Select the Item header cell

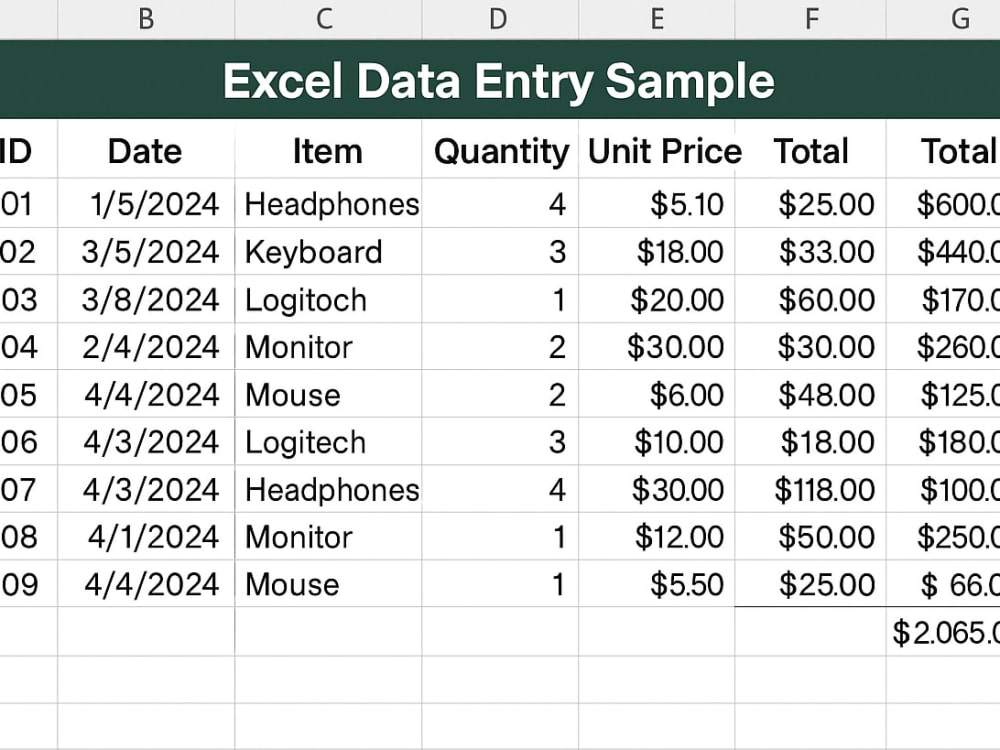[328, 150]
